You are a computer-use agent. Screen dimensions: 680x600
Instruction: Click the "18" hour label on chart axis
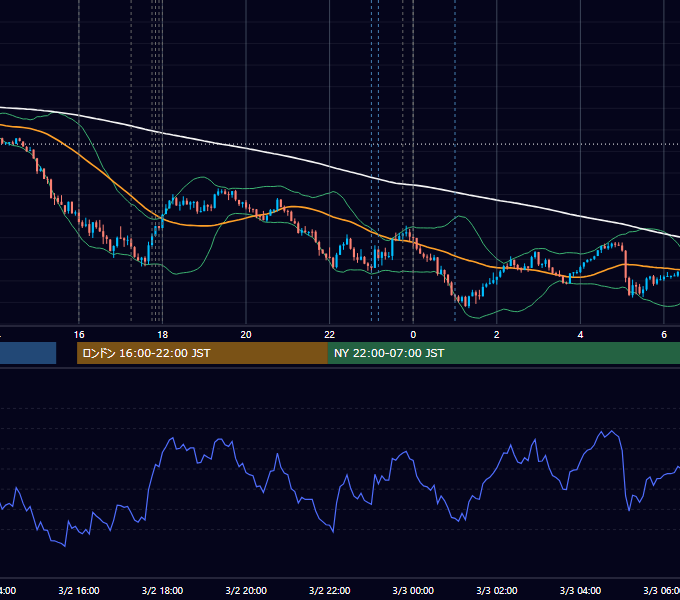162,335
